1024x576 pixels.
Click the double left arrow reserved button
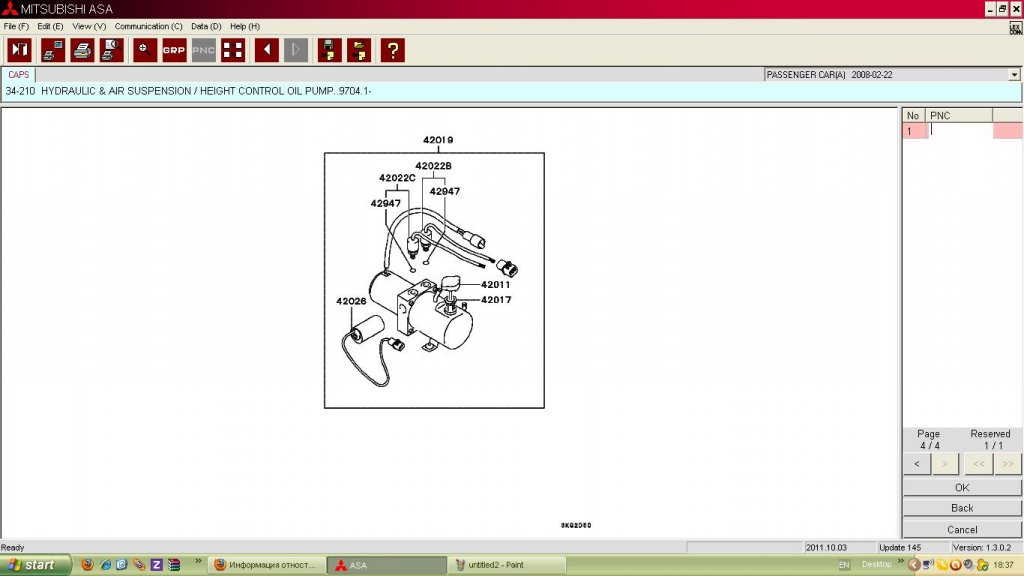979,464
